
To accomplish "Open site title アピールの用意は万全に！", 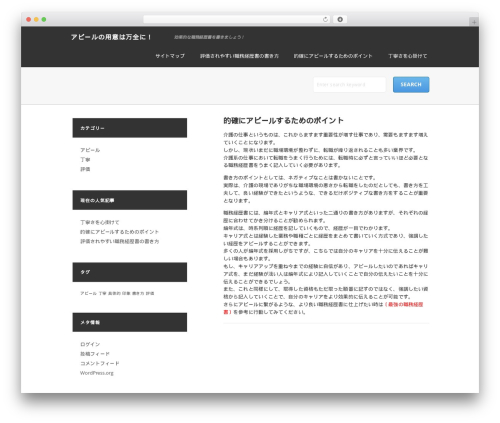I will click(x=111, y=37).
